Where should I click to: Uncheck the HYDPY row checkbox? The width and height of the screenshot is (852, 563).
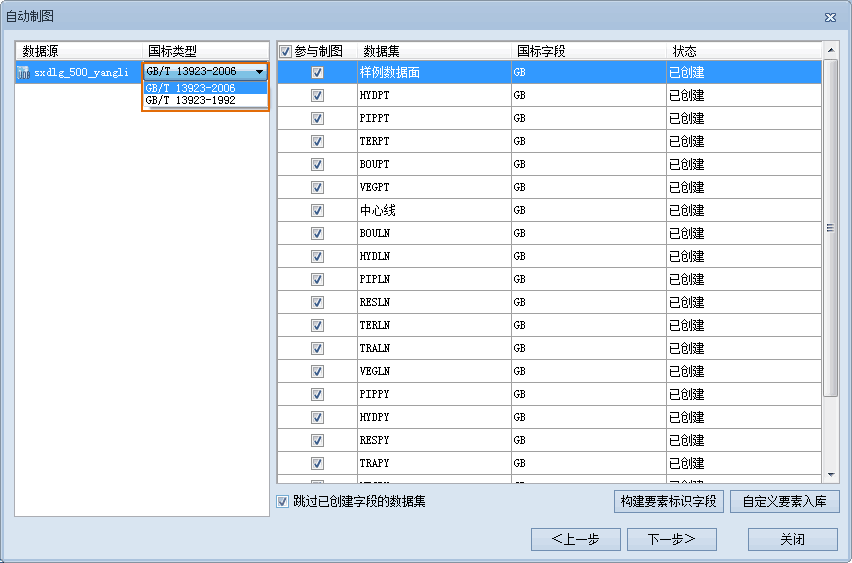[x=317, y=417]
